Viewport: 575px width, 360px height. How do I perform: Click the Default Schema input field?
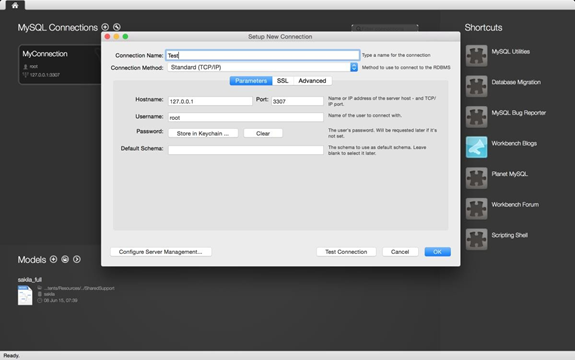click(x=246, y=150)
